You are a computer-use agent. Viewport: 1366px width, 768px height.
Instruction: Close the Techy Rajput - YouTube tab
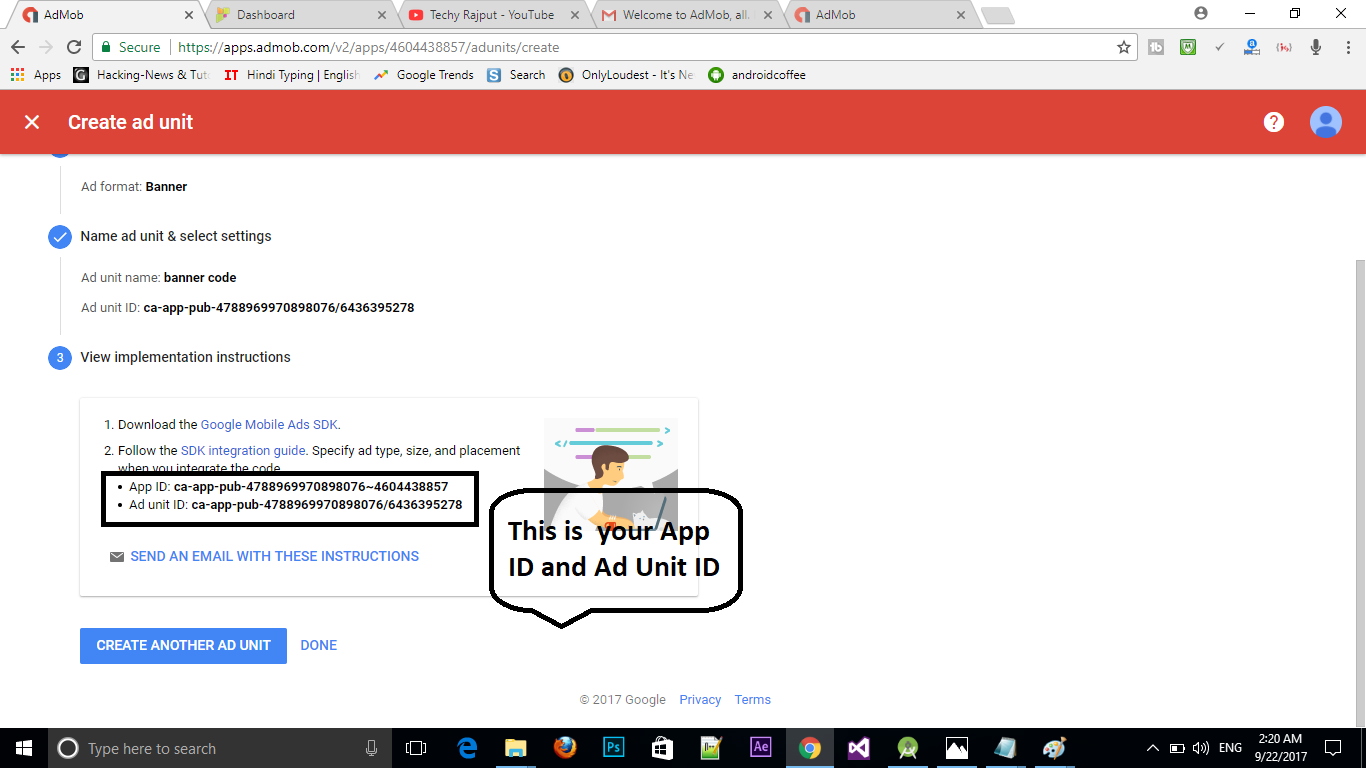click(574, 15)
